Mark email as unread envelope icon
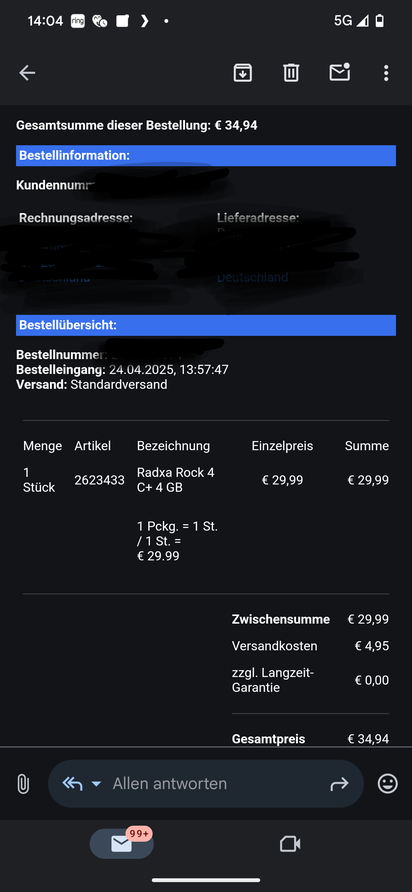412x892 pixels. tap(340, 72)
